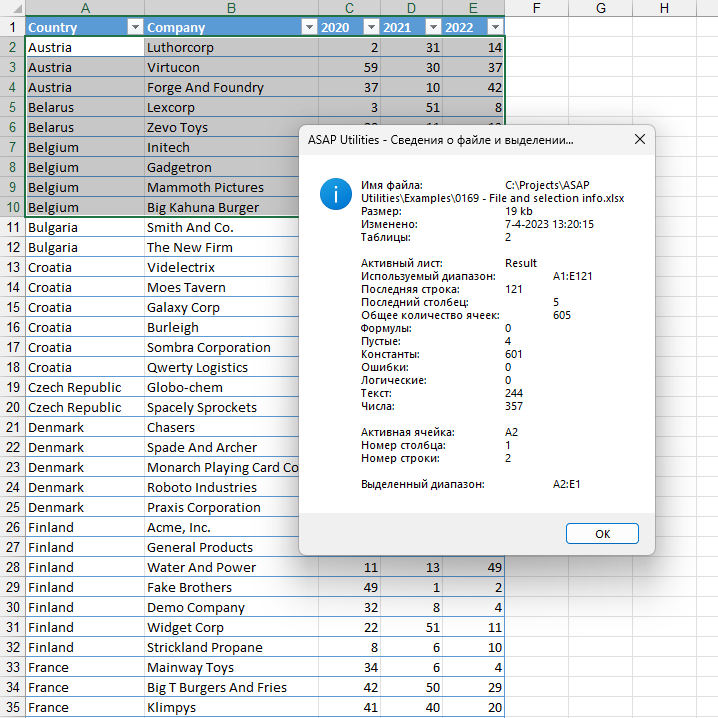Click cell containing Mainway Toys
Viewport: 718px width, 718px height.
point(231,667)
